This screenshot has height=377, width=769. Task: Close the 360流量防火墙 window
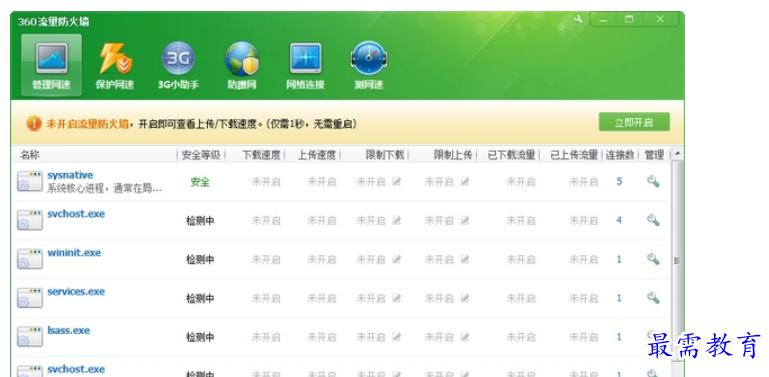pos(660,19)
